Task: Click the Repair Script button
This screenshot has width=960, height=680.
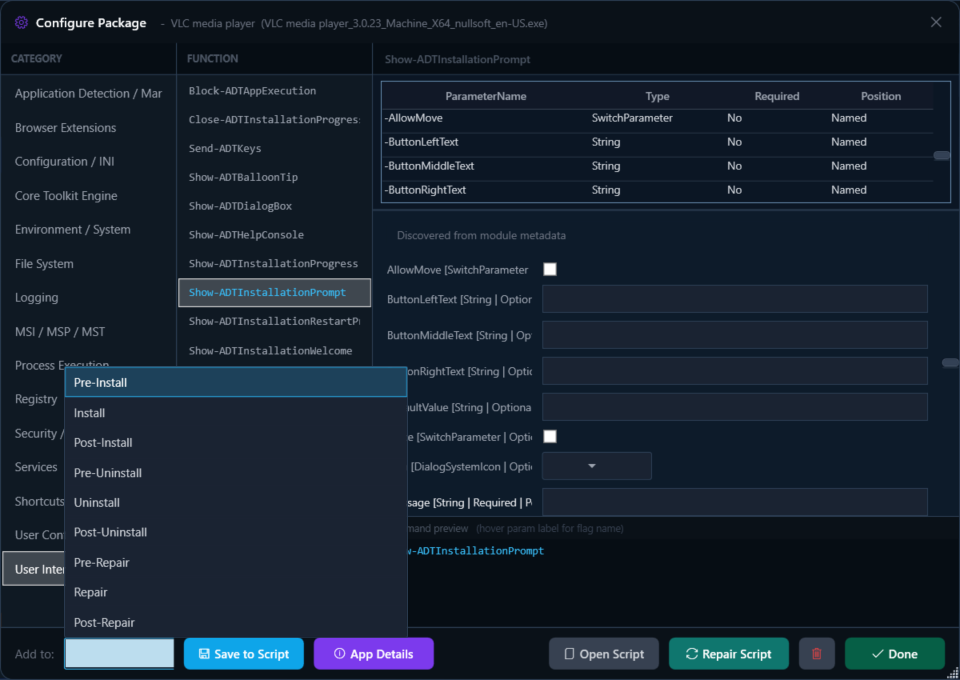Action: pyautogui.click(x=728, y=653)
